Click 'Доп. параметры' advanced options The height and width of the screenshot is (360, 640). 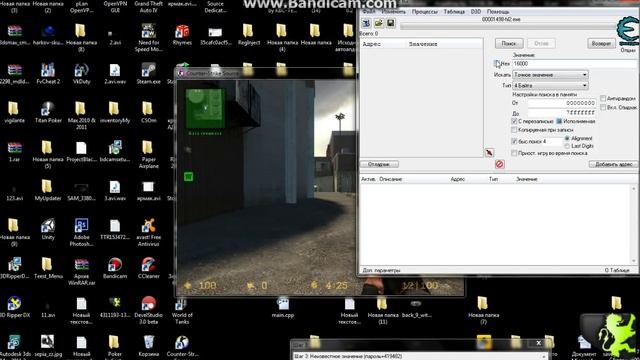pos(381,270)
